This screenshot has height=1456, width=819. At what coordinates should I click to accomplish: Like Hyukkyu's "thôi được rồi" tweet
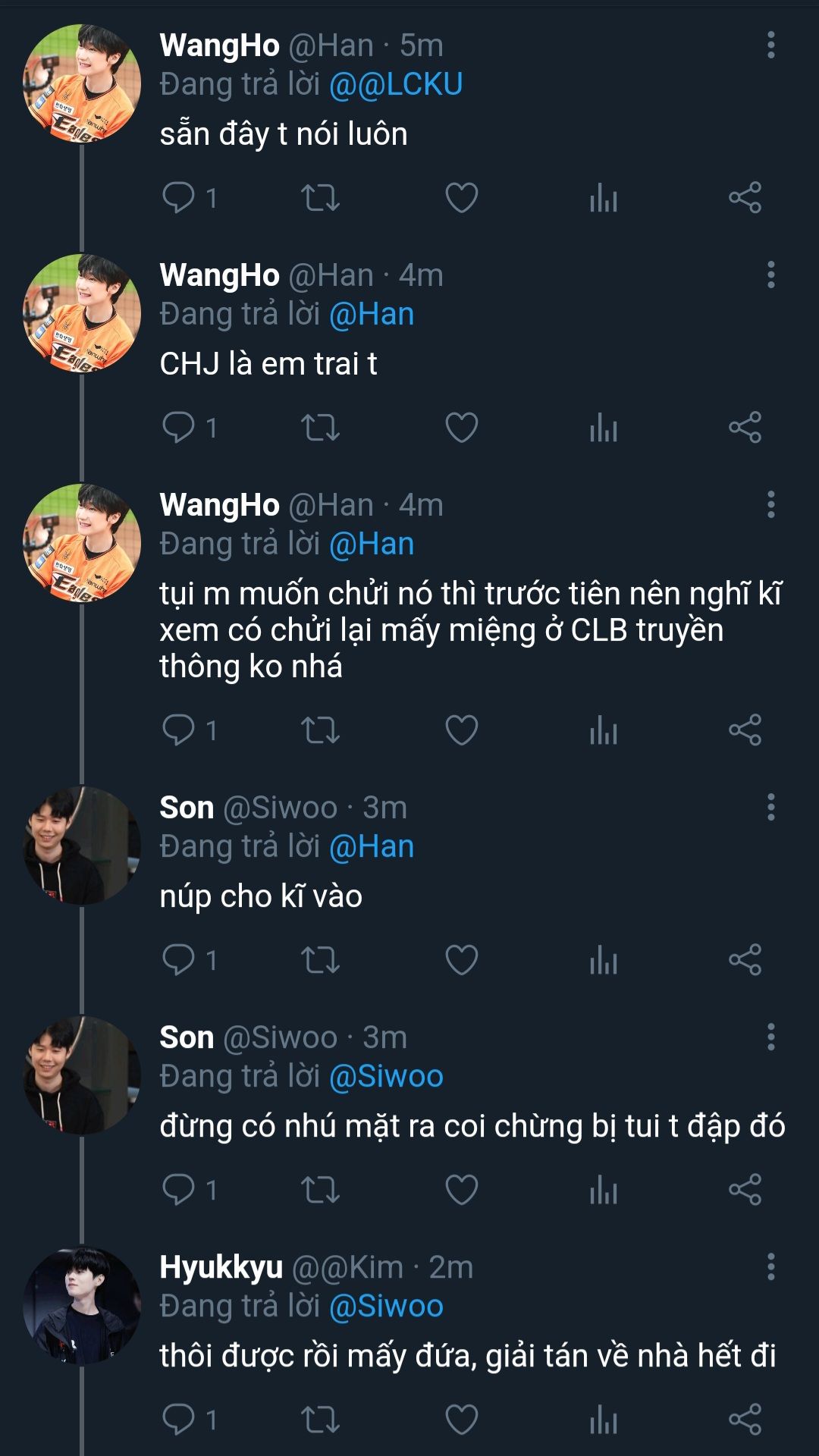tap(461, 1419)
